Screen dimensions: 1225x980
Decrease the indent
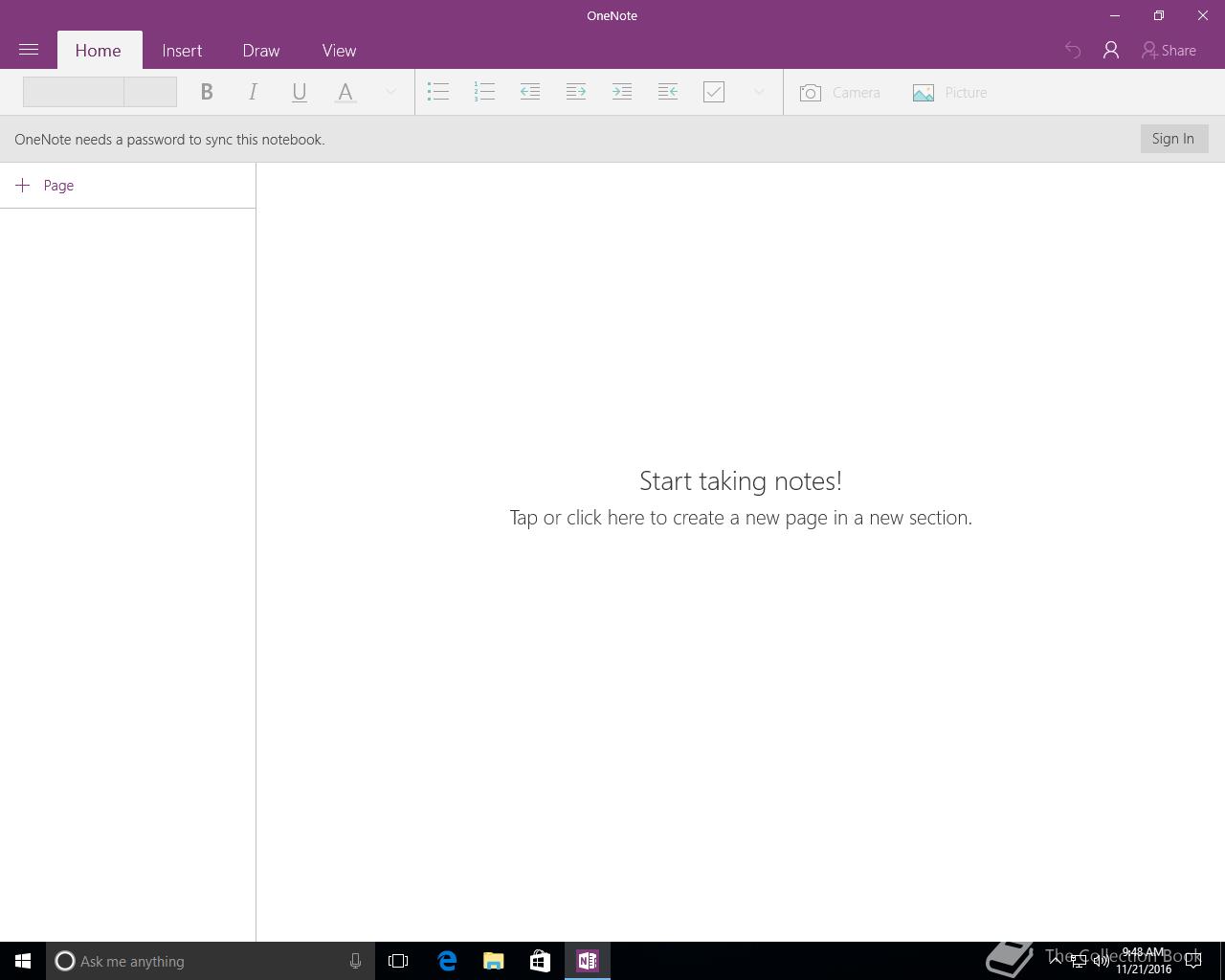click(530, 92)
